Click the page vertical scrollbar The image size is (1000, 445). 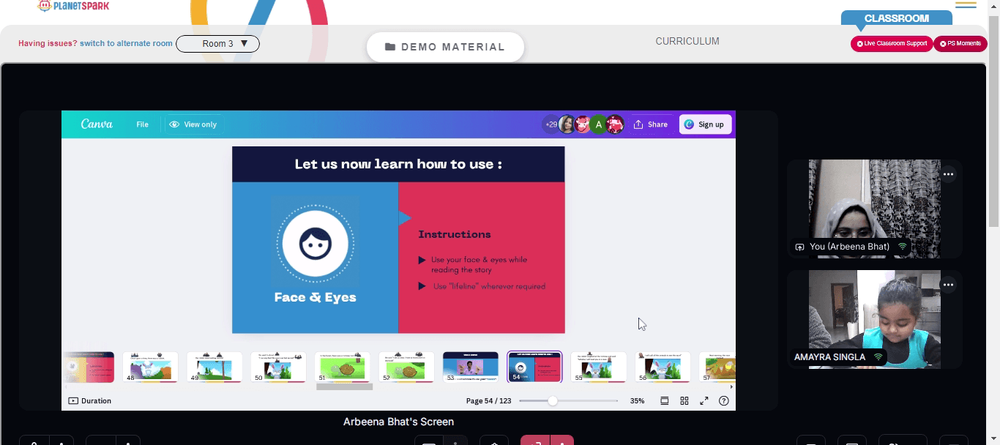pos(994,121)
